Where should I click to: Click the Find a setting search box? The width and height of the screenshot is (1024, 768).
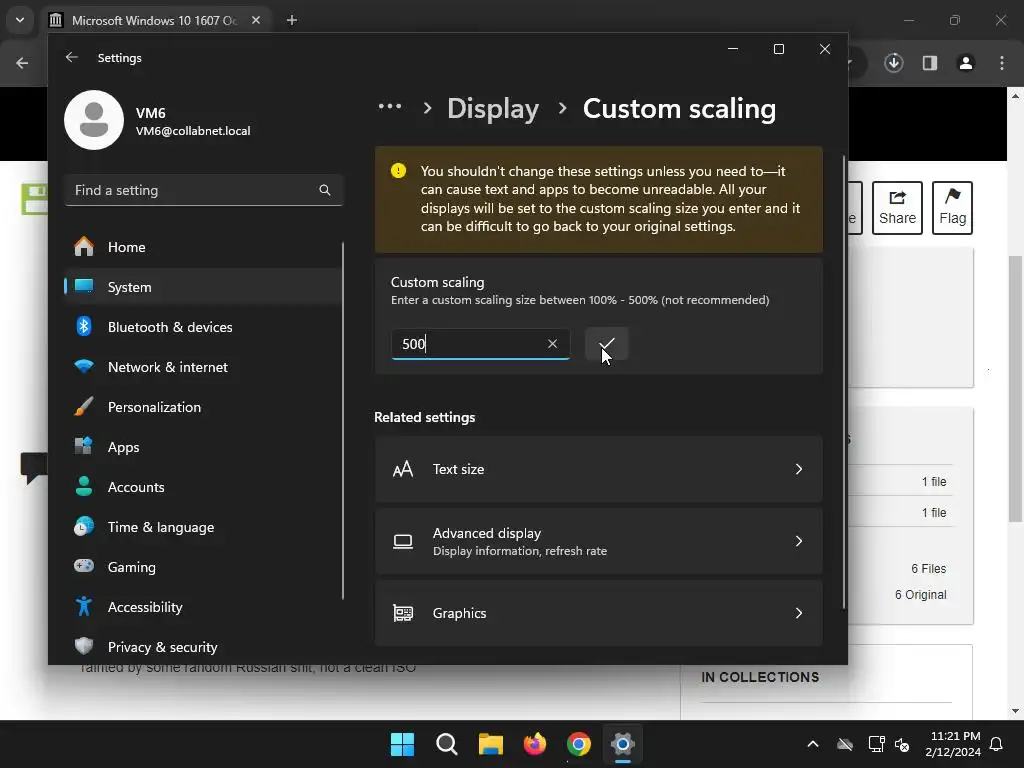point(204,190)
